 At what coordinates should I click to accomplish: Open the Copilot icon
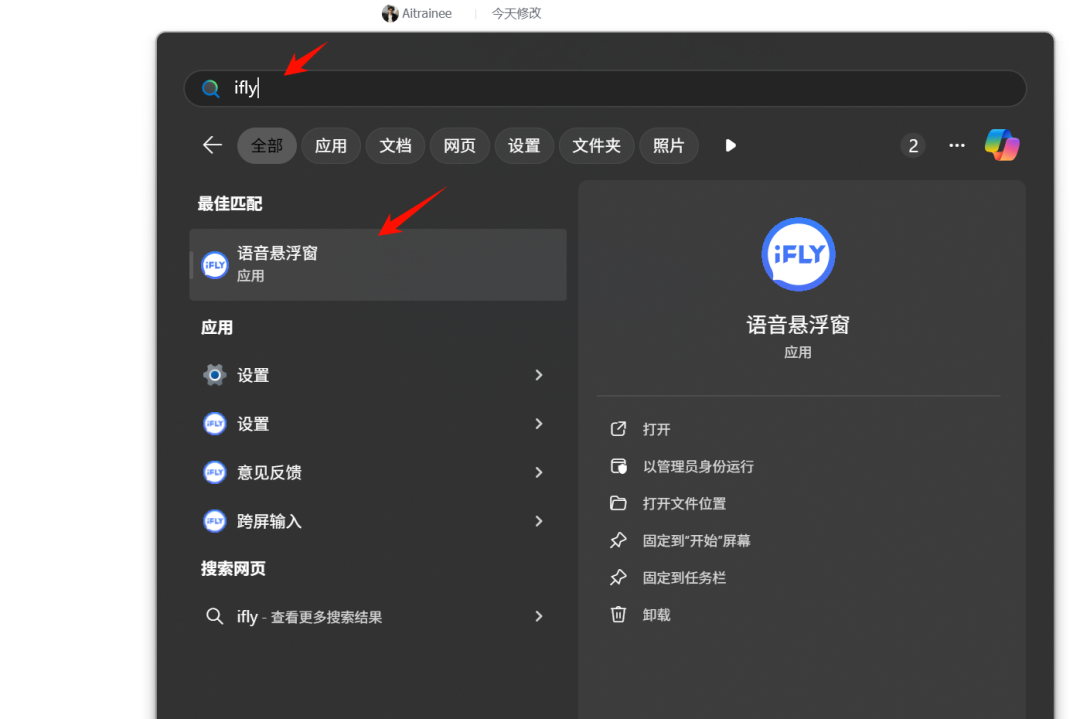click(1002, 145)
